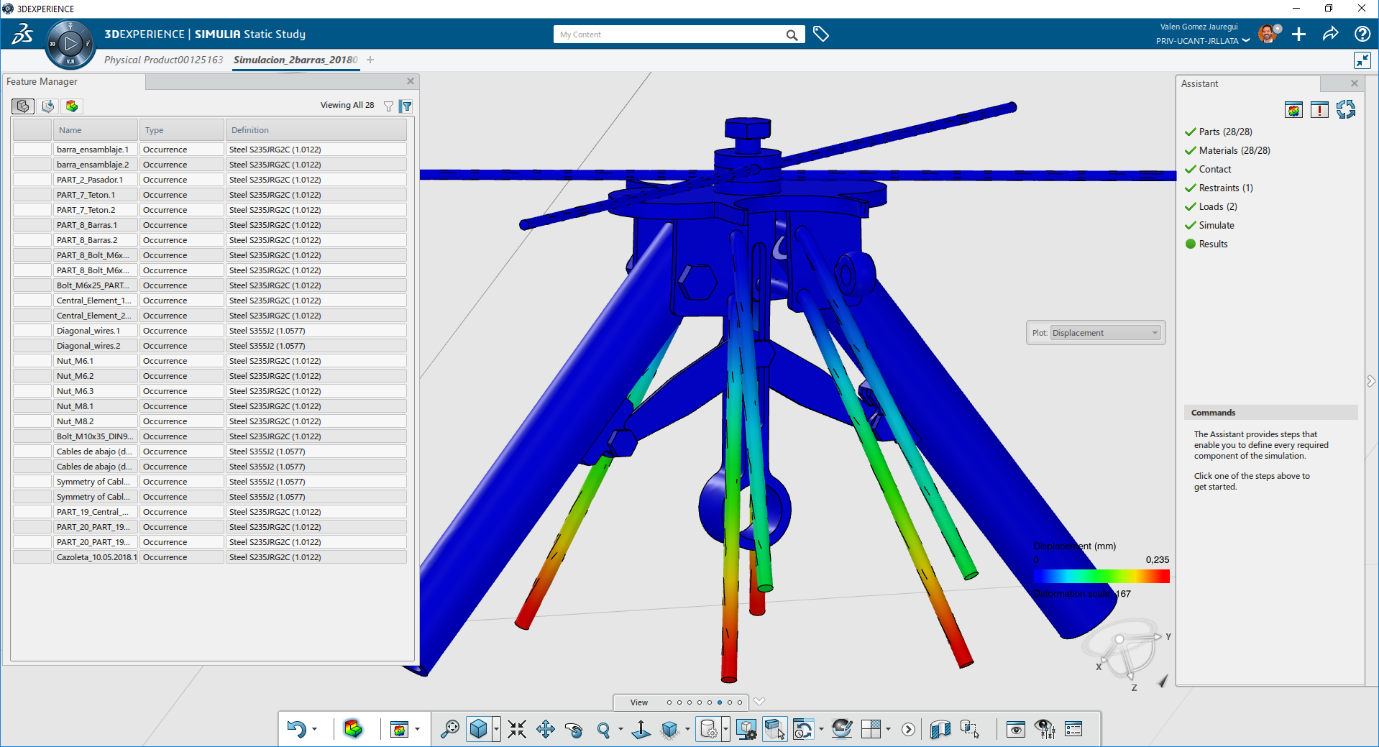
Task: Select the first View page dot
Action: tap(669, 702)
